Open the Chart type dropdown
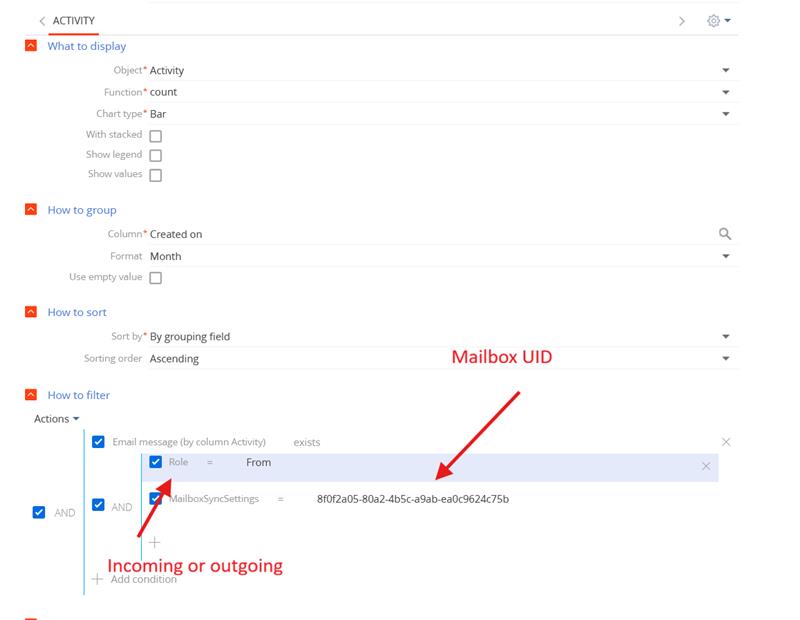This screenshot has height=620, width=800. coord(725,114)
